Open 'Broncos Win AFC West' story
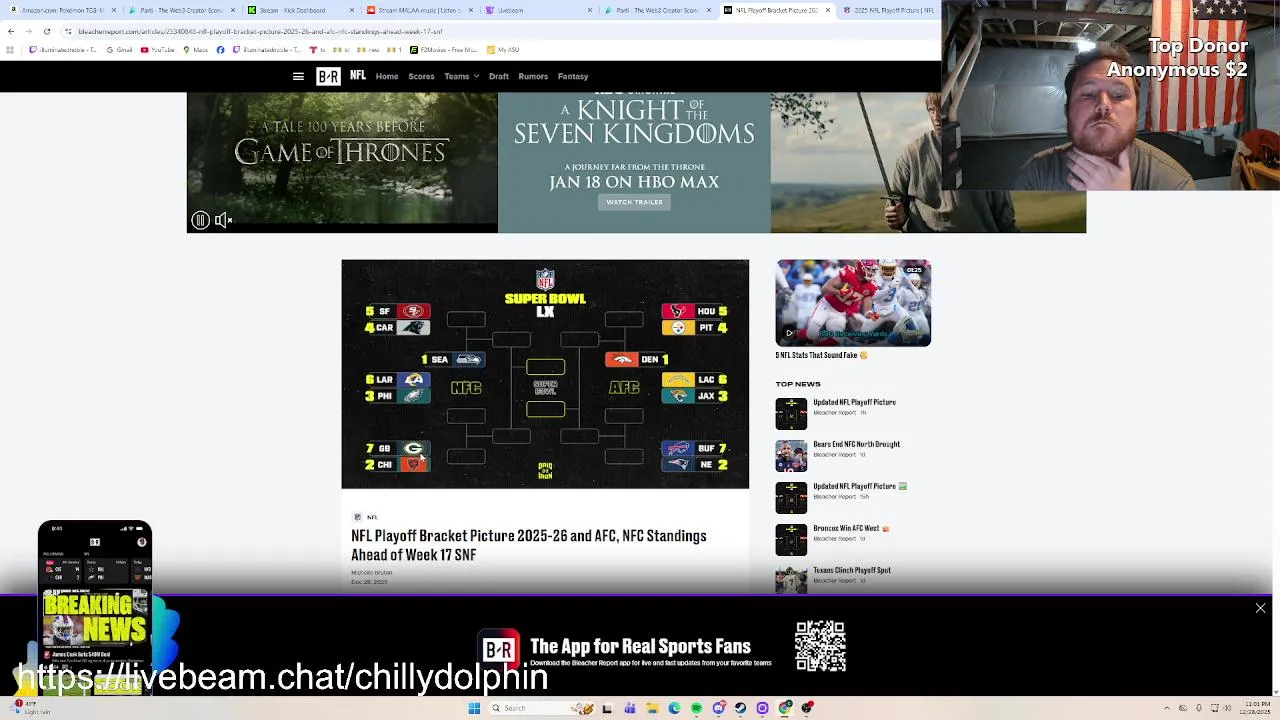Viewport: 1280px width, 720px height. pyautogui.click(x=851, y=528)
